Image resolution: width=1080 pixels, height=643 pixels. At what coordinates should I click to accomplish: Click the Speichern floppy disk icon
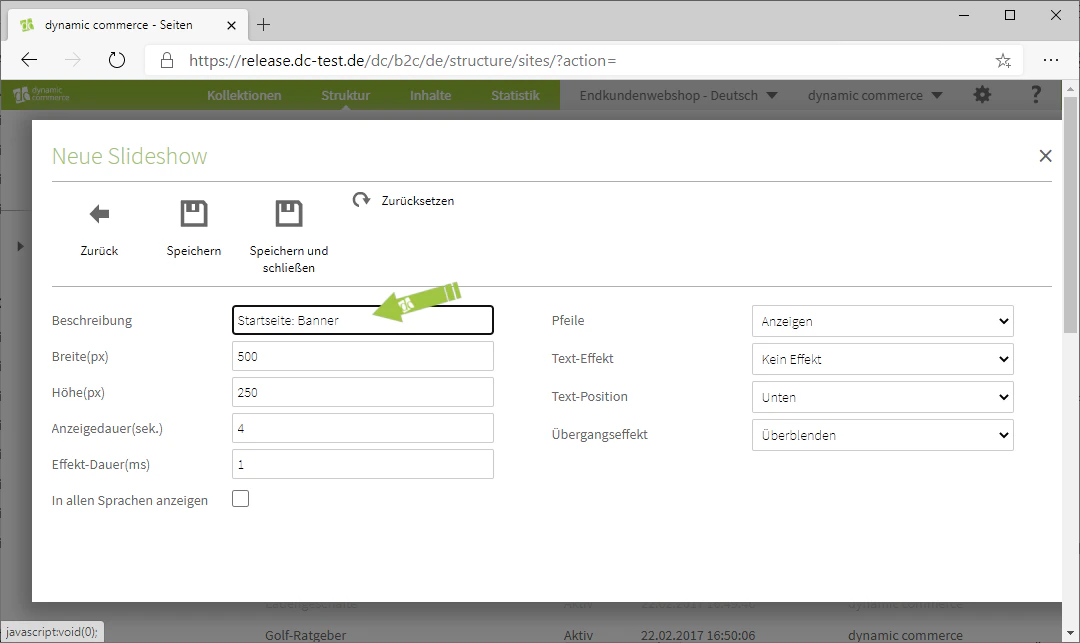pos(194,213)
